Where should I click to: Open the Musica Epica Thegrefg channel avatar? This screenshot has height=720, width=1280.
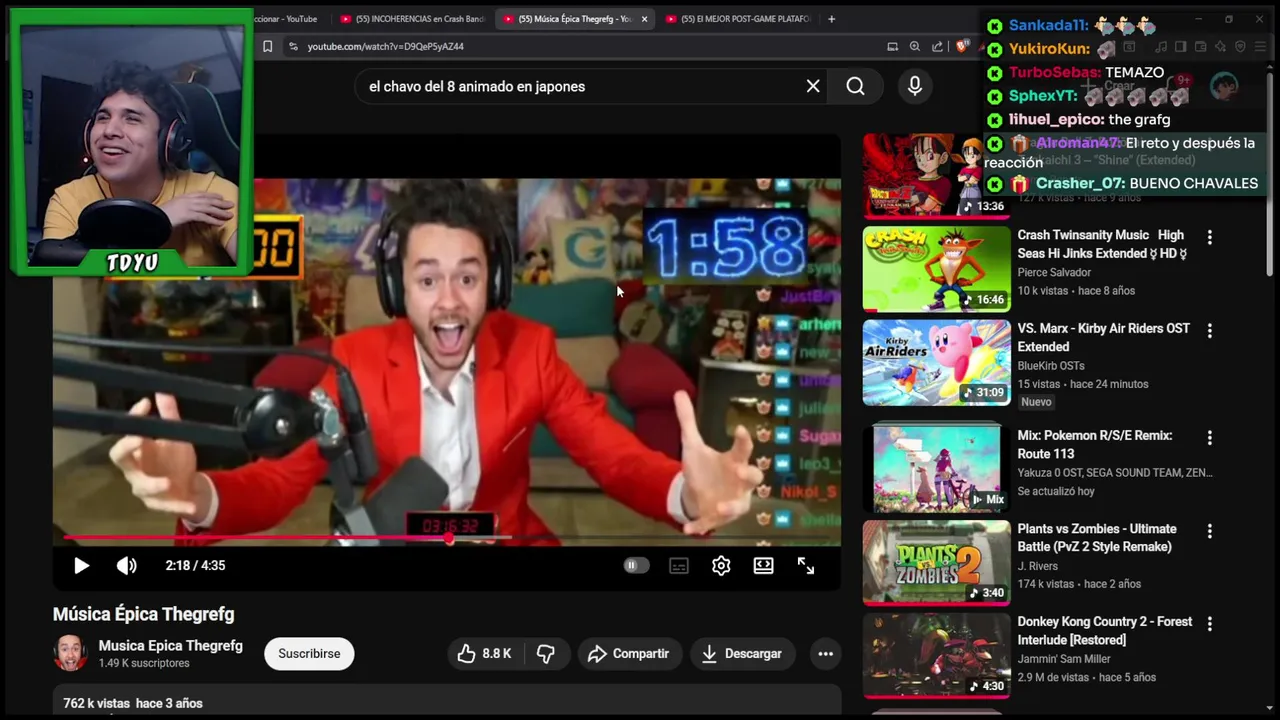click(70, 654)
